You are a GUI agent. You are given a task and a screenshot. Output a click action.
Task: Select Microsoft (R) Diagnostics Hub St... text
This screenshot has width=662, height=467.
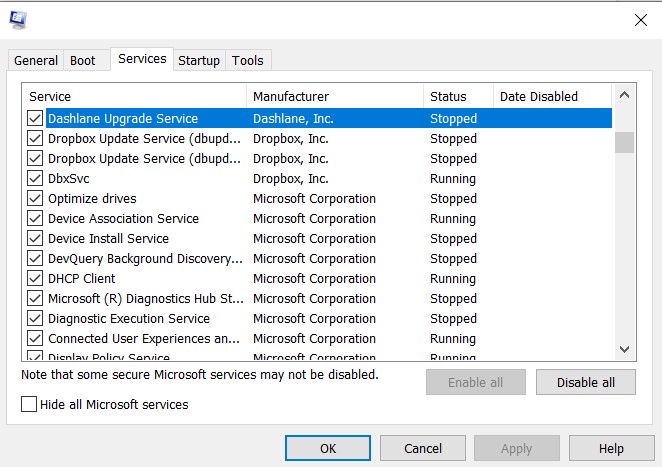coord(146,299)
